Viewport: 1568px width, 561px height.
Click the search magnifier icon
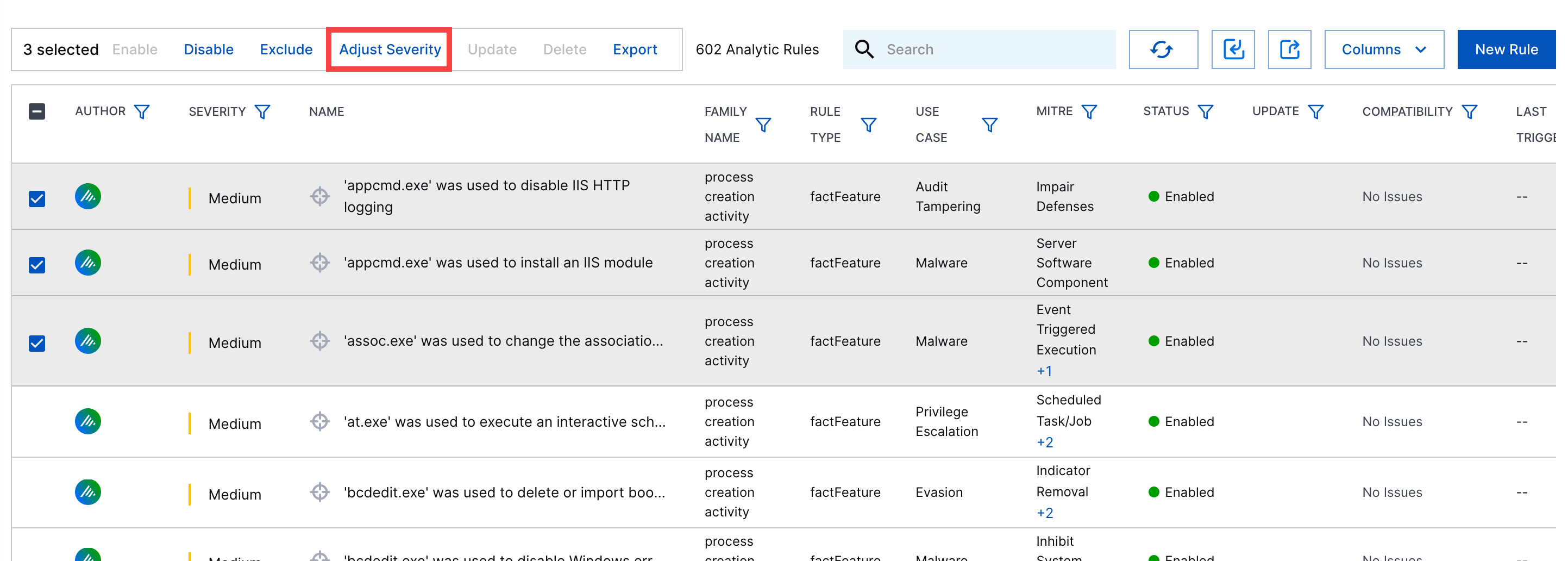[x=864, y=49]
